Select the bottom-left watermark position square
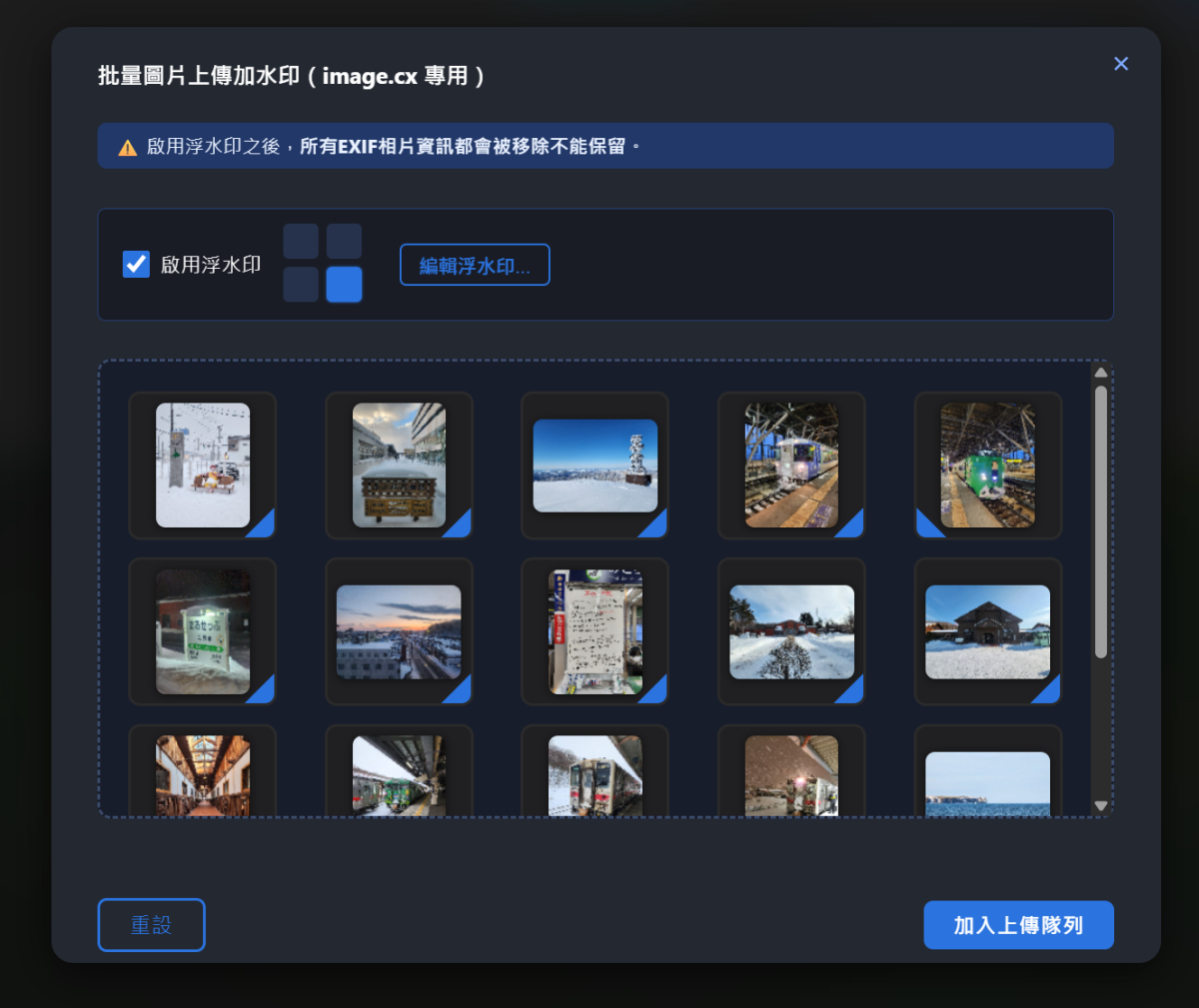This screenshot has width=1199, height=1008. 300,285
